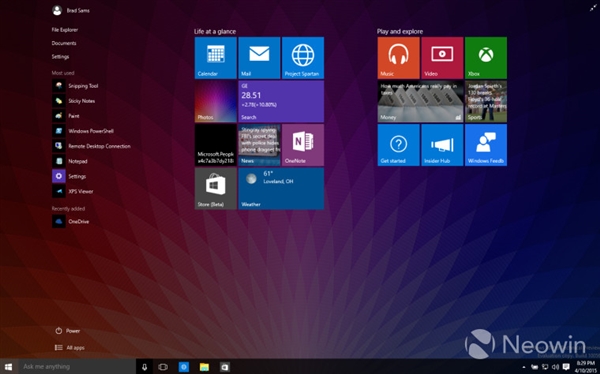Viewport: 600px width, 374px height.
Task: Launch the OneNote tile
Action: tap(303, 145)
